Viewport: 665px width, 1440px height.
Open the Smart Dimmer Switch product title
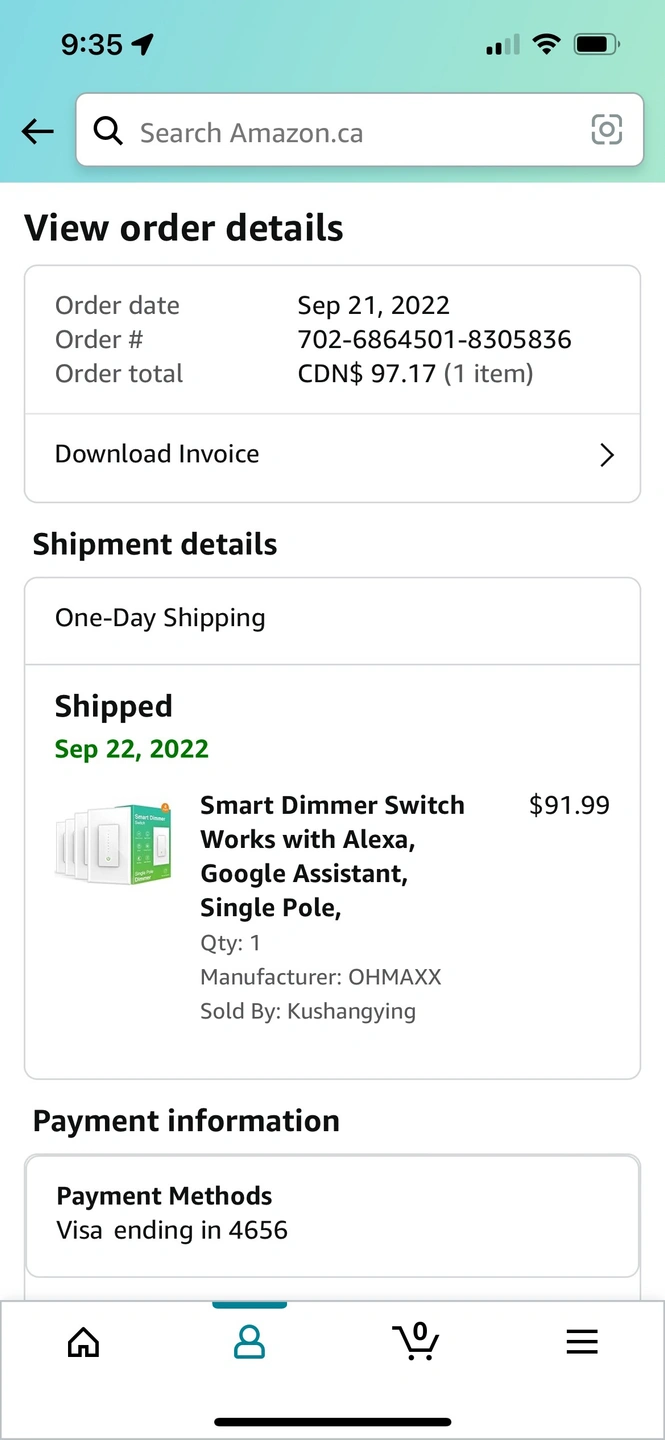click(x=332, y=856)
